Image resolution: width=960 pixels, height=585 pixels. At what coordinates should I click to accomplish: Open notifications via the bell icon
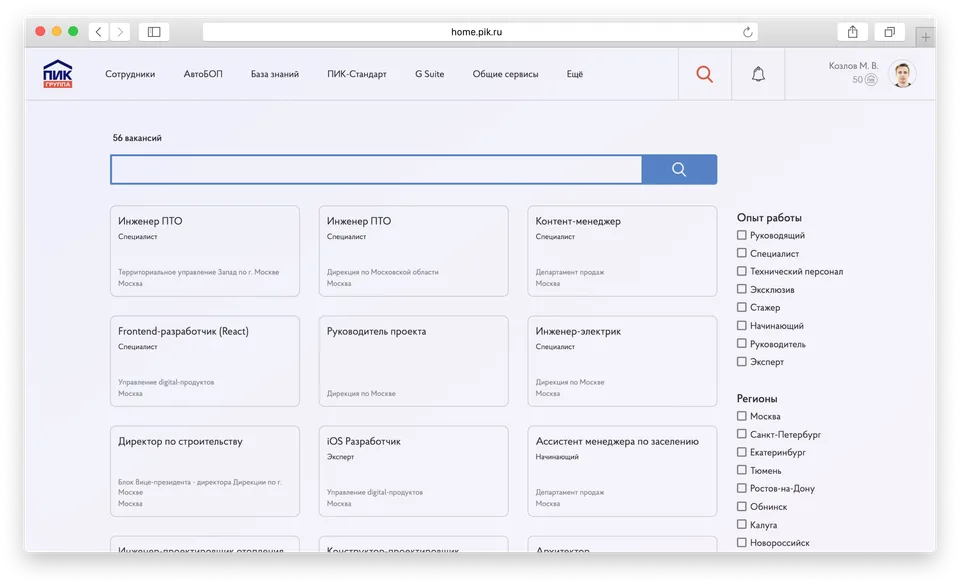[x=758, y=73]
